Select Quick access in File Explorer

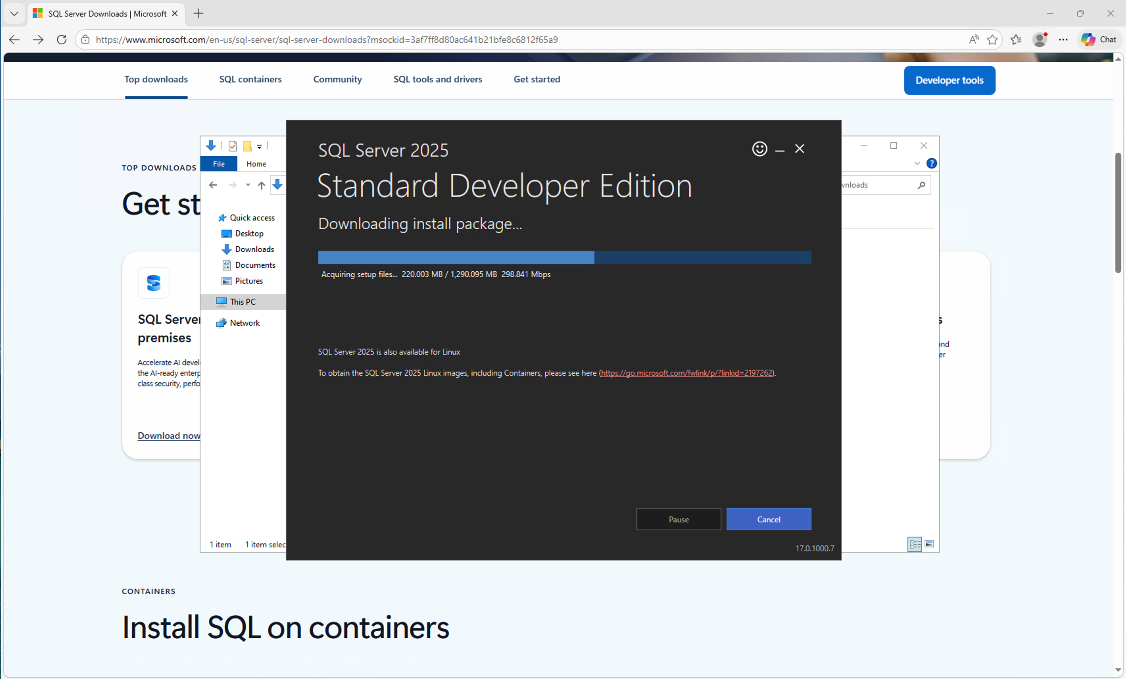(x=246, y=217)
